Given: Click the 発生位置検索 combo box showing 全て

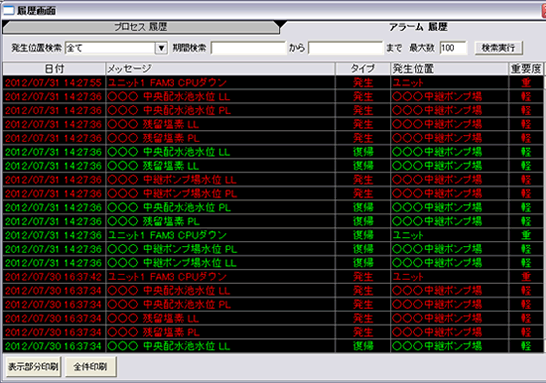Looking at the screenshot, I should (116, 48).
